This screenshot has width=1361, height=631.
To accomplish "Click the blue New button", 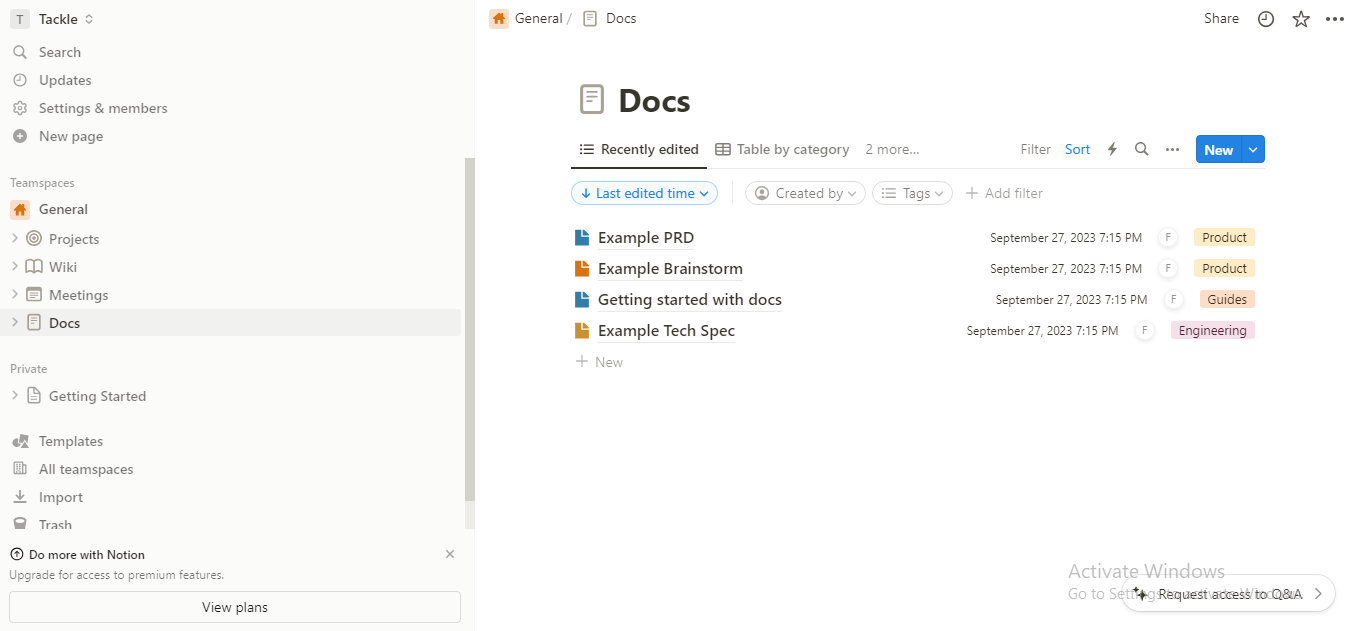I will 1219,150.
